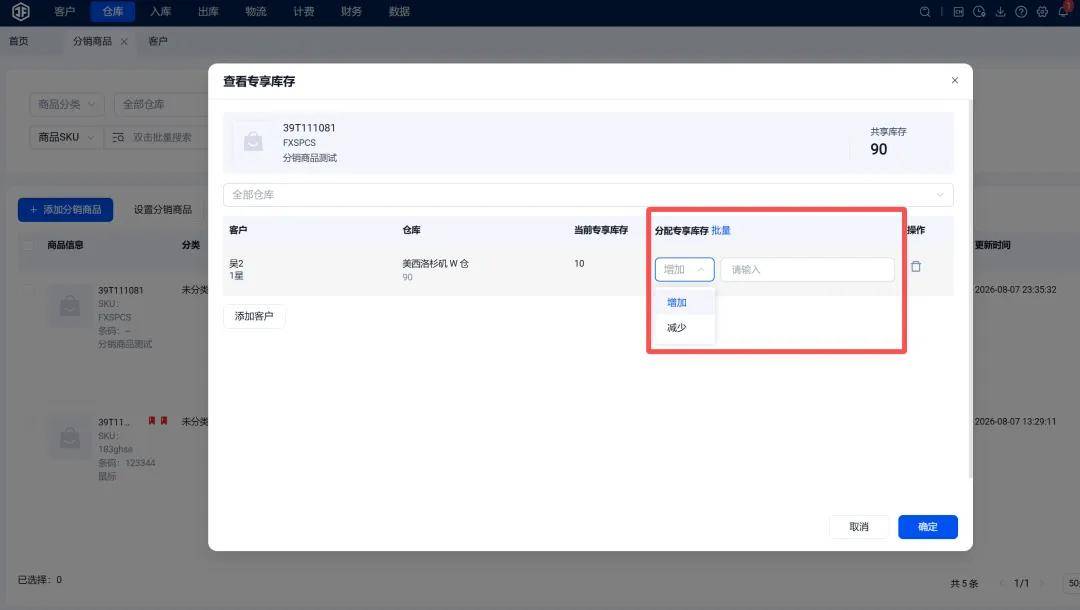
Task: Open the 商品SKU search type dropdown
Action: (66, 137)
